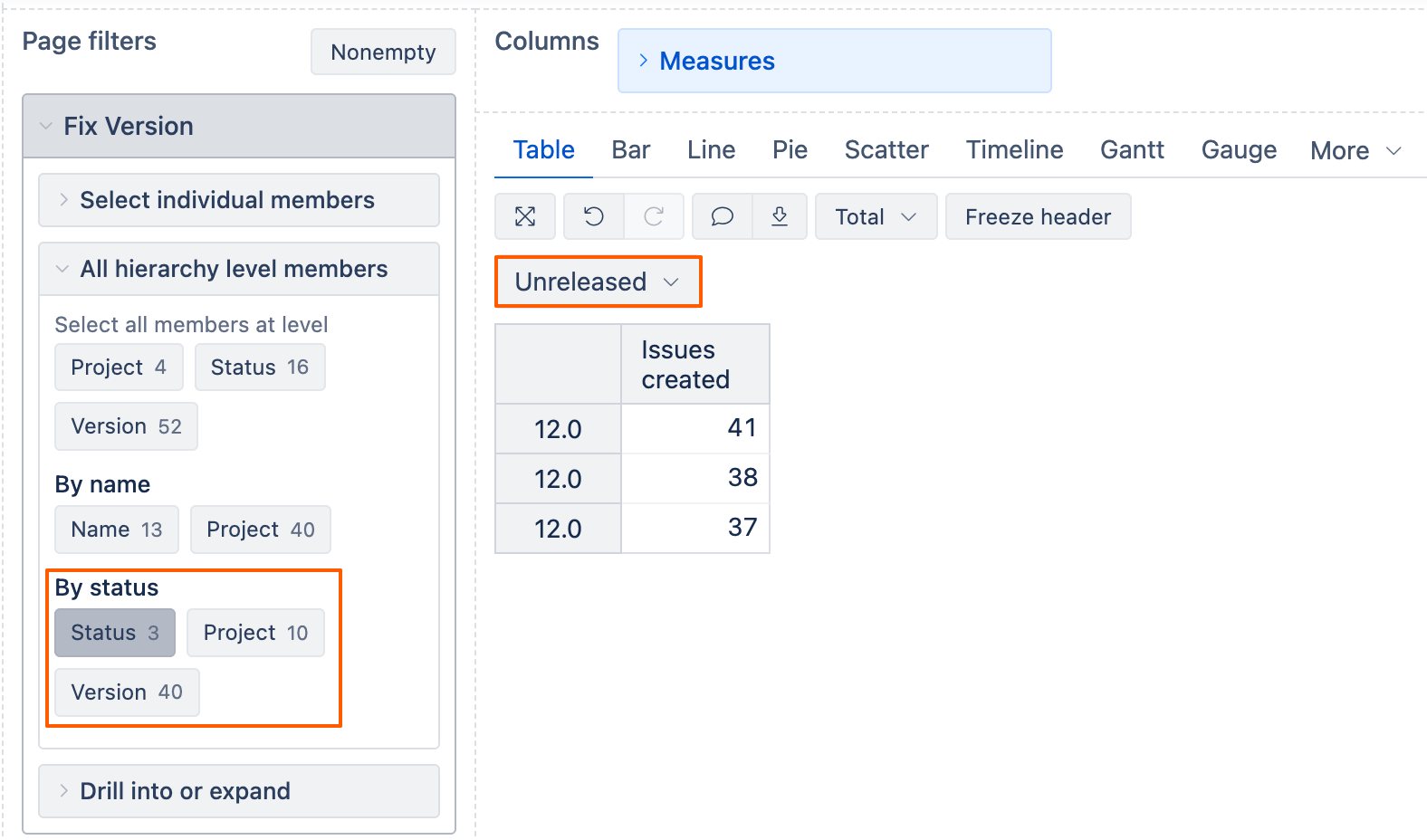Select Version 52 level members
This screenshot has width=1427, height=840.
[x=126, y=426]
